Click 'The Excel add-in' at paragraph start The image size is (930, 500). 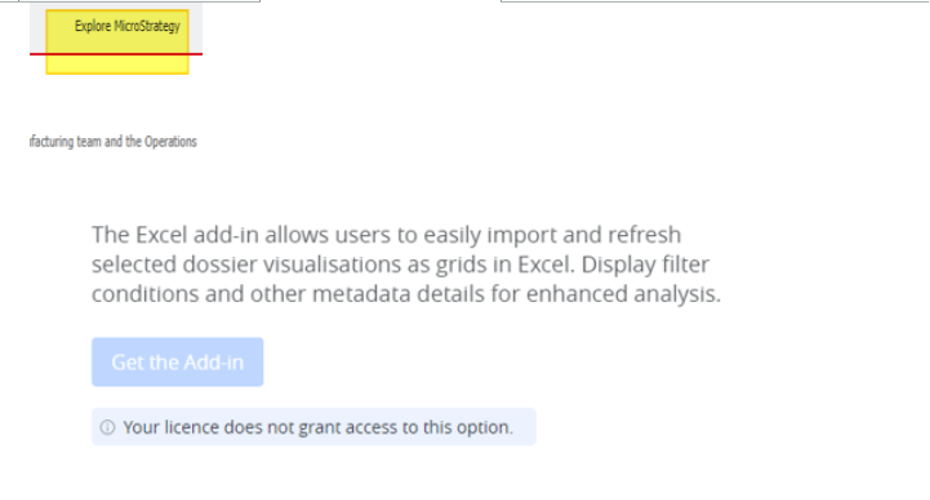coord(158,235)
